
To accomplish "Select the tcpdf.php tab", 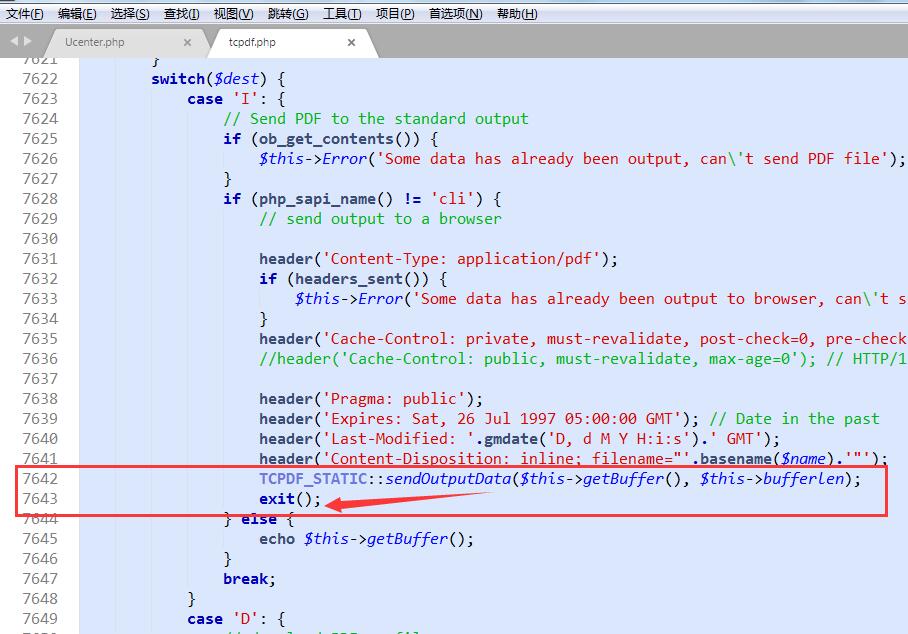I will point(252,43).
